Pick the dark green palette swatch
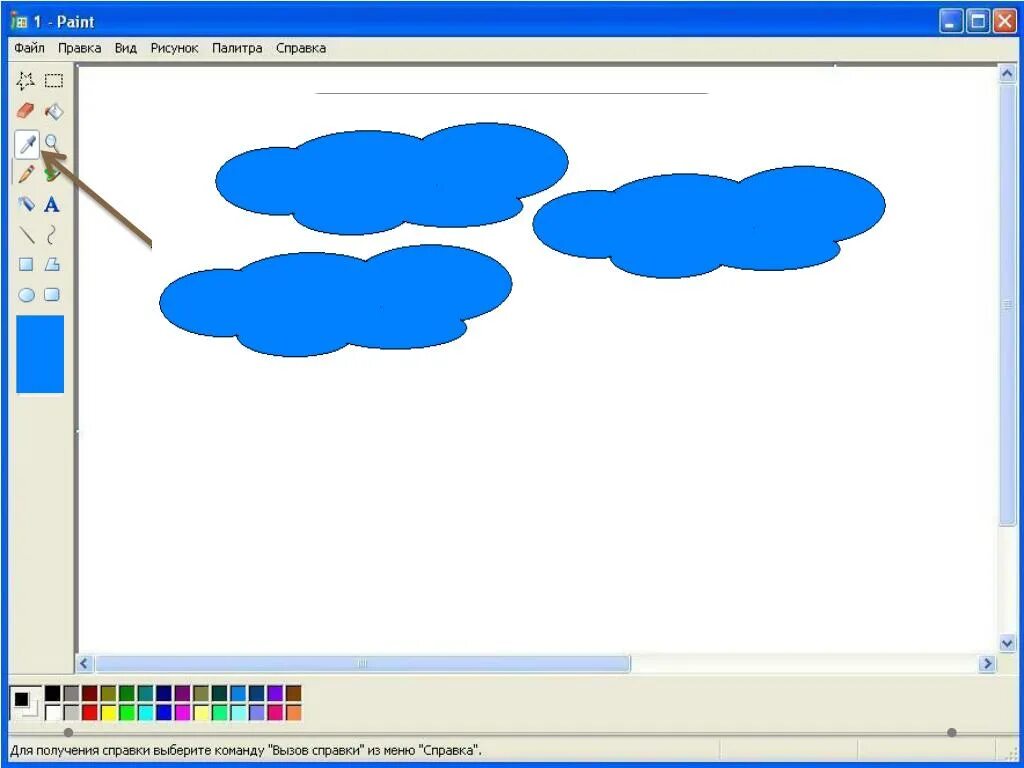The width and height of the screenshot is (1024, 768). click(x=127, y=693)
